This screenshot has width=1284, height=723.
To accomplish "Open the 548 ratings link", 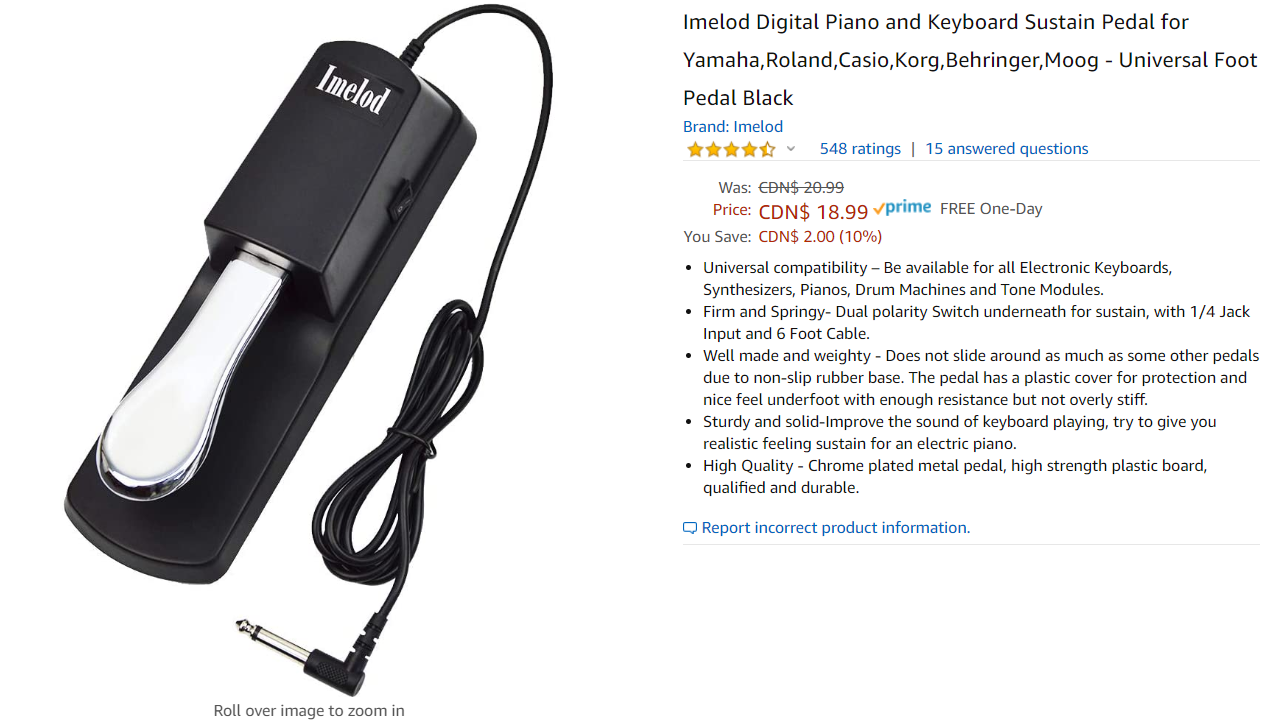I will (860, 149).
